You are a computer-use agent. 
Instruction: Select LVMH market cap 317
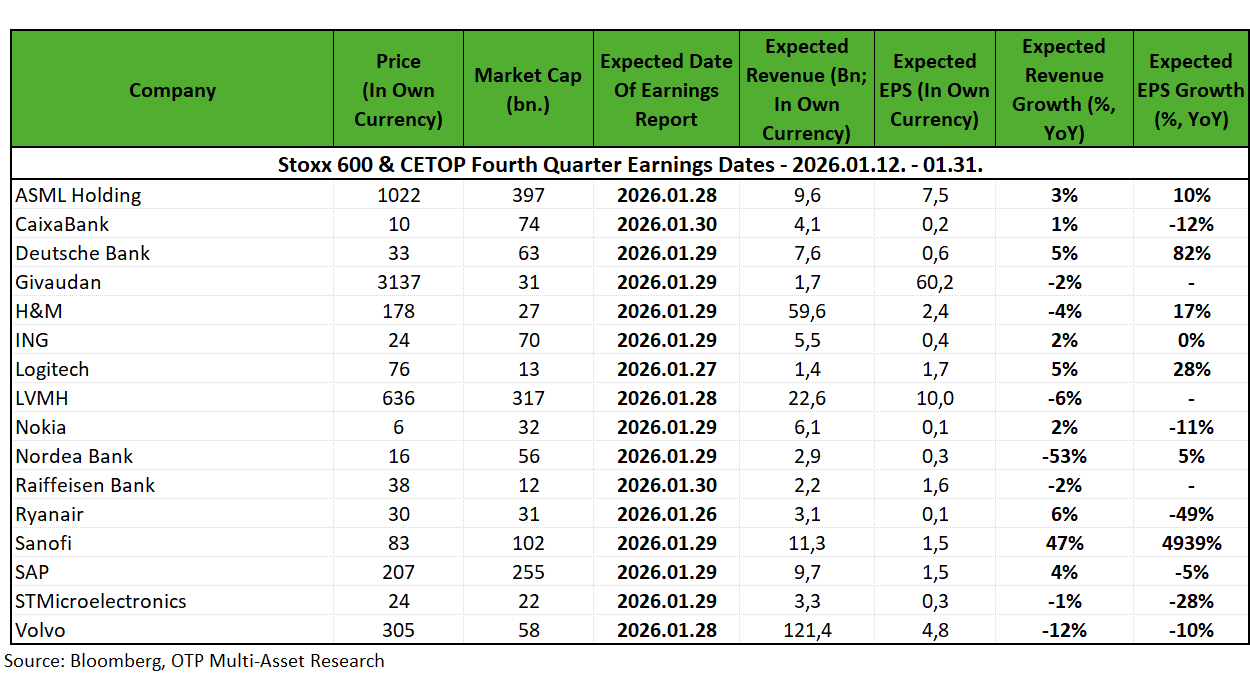coord(528,398)
